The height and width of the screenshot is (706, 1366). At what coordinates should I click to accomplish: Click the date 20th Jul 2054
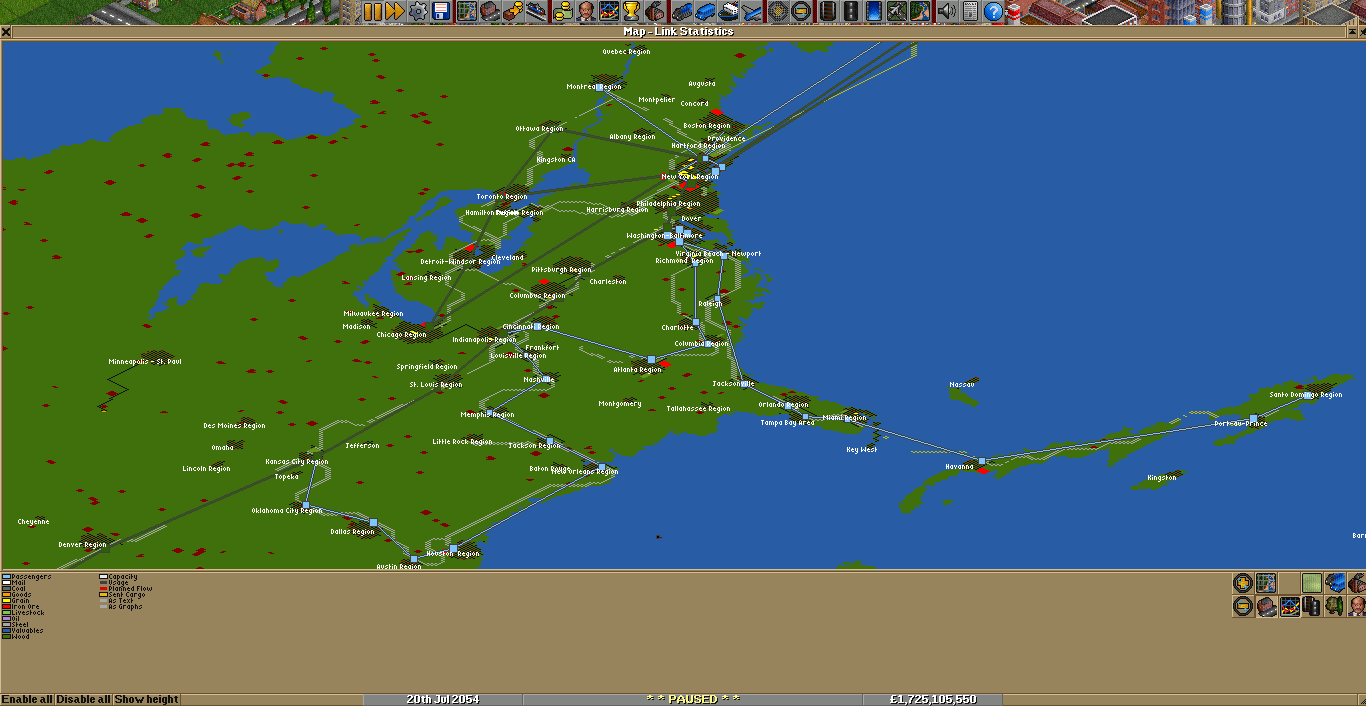[442, 699]
